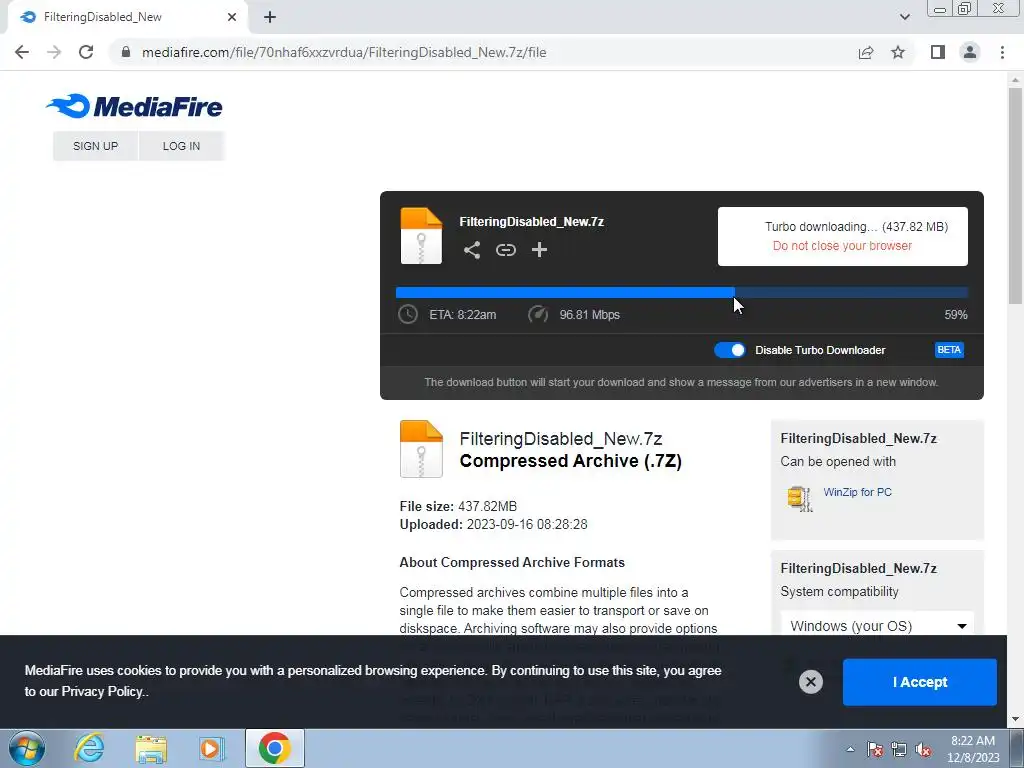Click the 59% progress text
The height and width of the screenshot is (768, 1024).
(x=955, y=315)
